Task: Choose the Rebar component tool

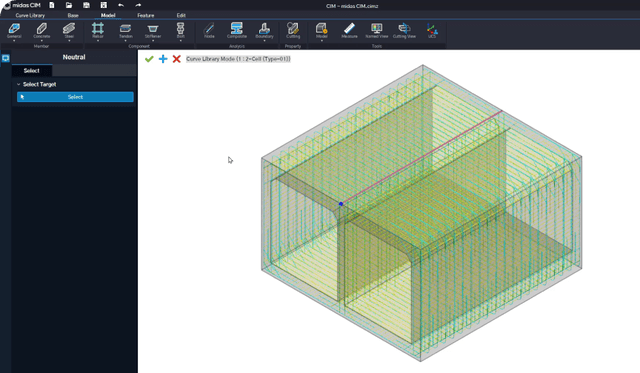Action: (x=98, y=30)
